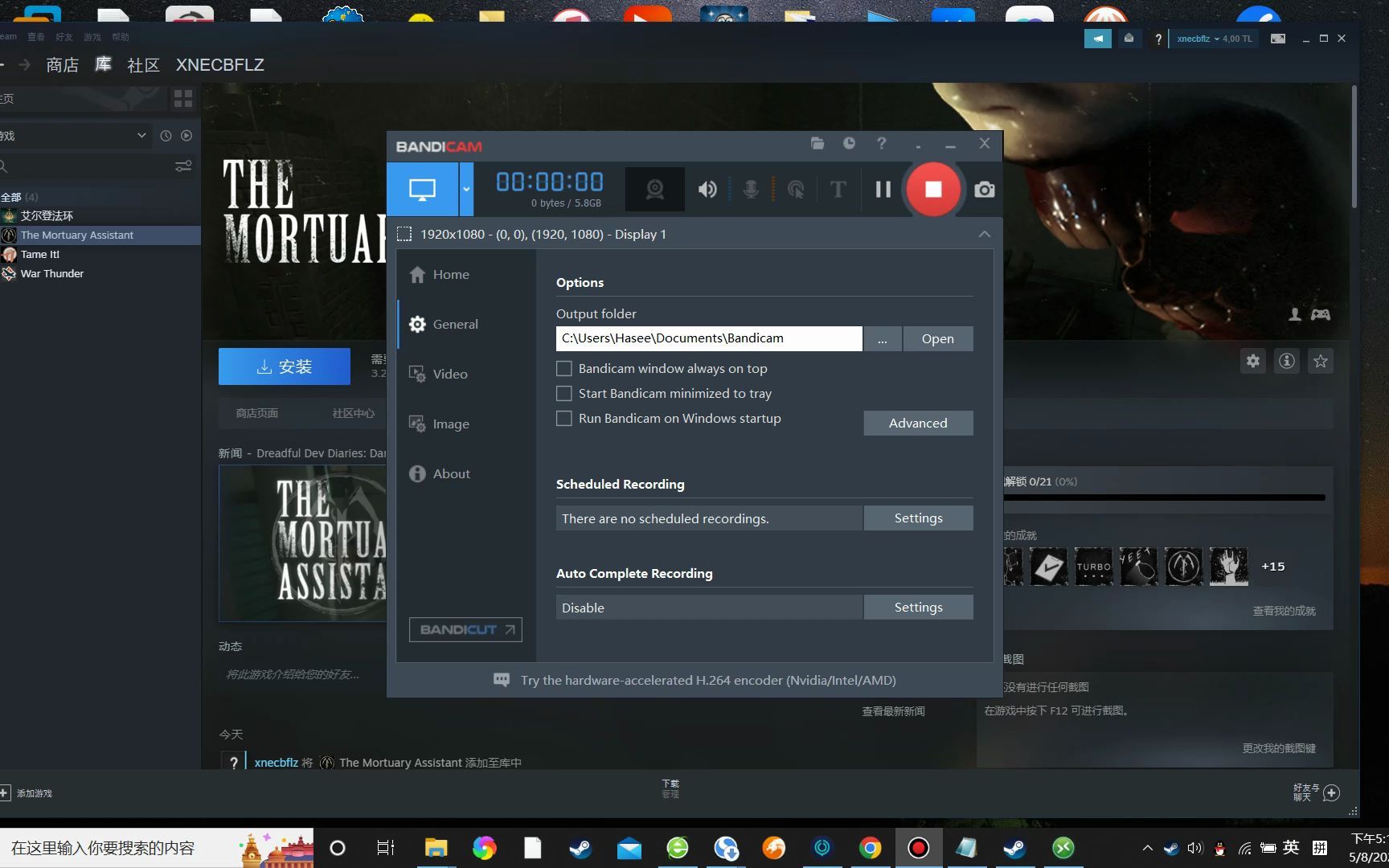
Task: Add game to favorites star icon
Action: pos(1321,361)
